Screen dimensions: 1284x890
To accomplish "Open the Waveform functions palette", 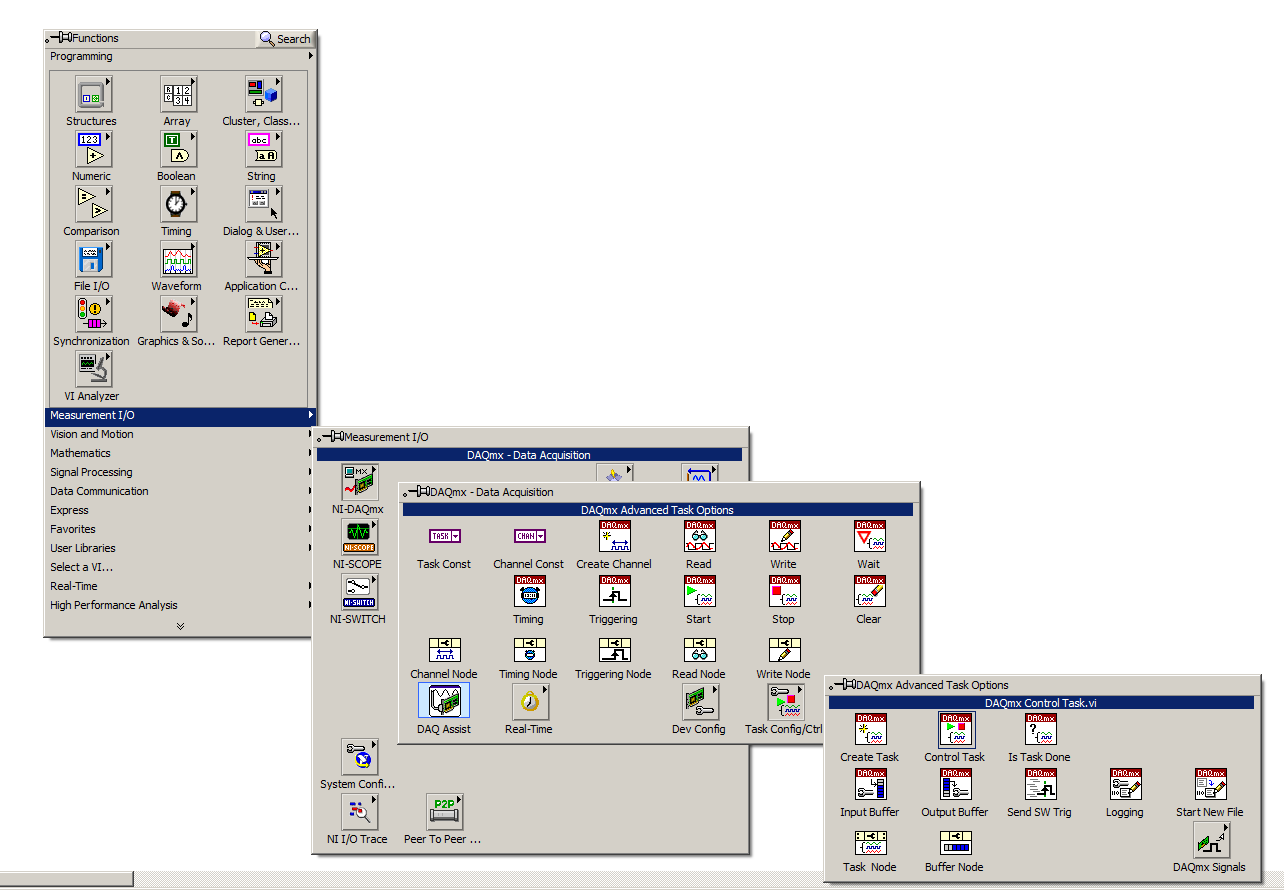I will 178,259.
